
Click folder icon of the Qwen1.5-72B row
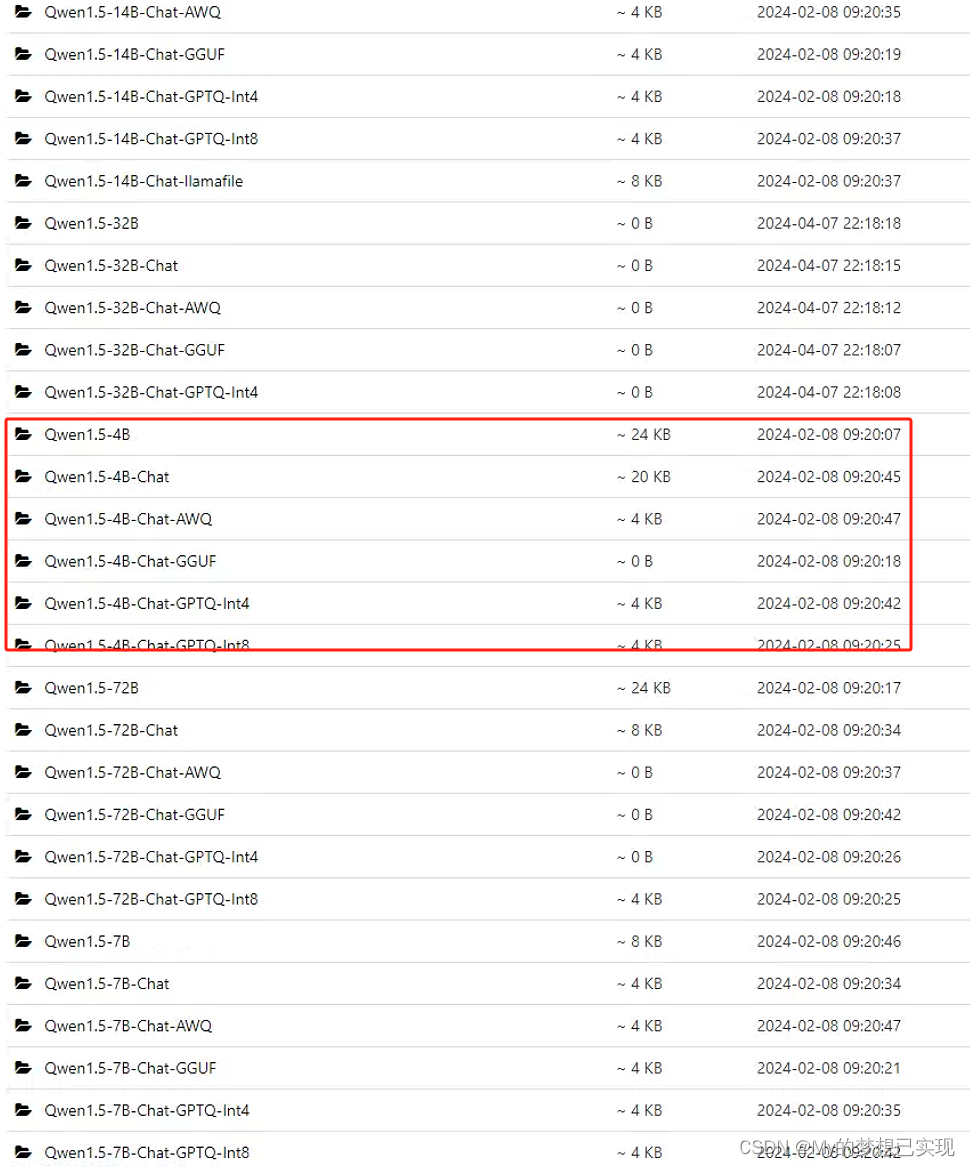23,688
